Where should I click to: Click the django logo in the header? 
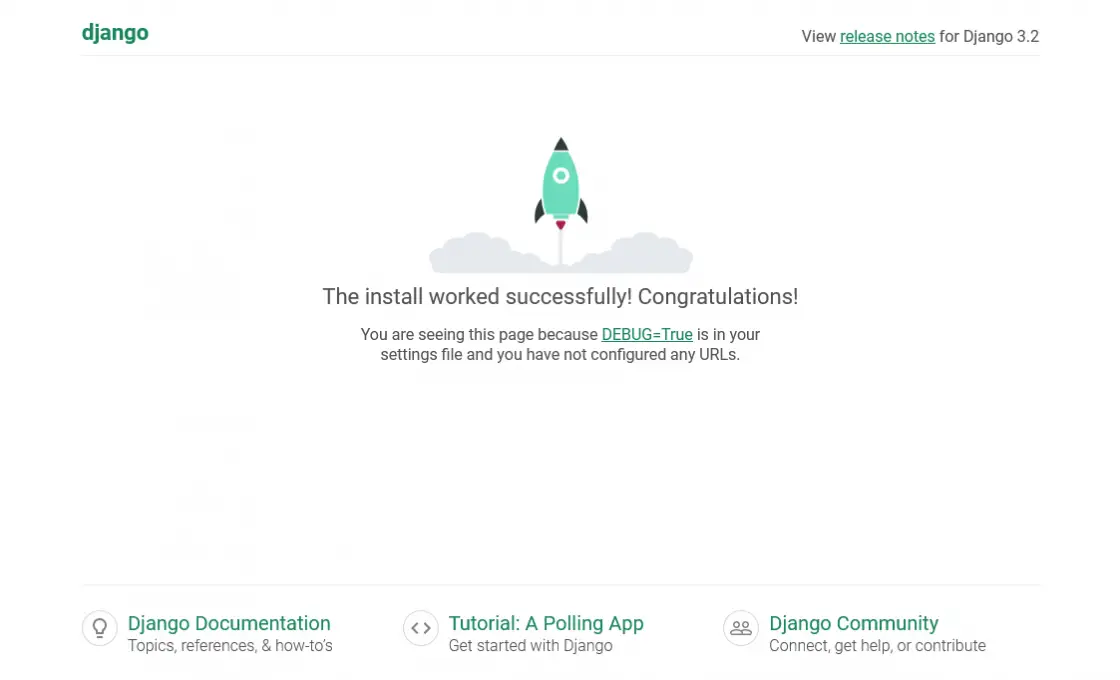115,34
